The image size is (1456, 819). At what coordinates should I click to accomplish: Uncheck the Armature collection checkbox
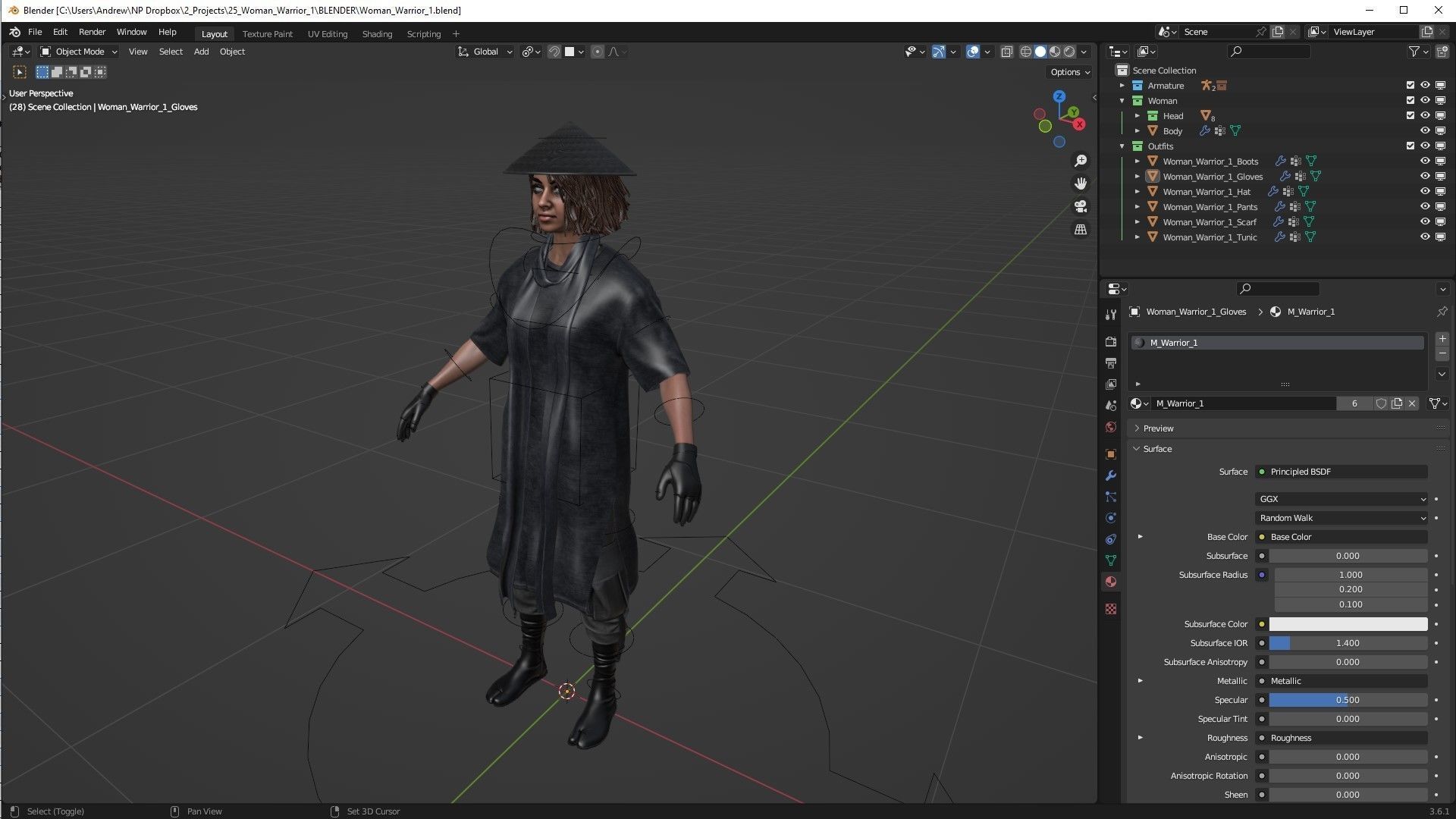[x=1410, y=85]
